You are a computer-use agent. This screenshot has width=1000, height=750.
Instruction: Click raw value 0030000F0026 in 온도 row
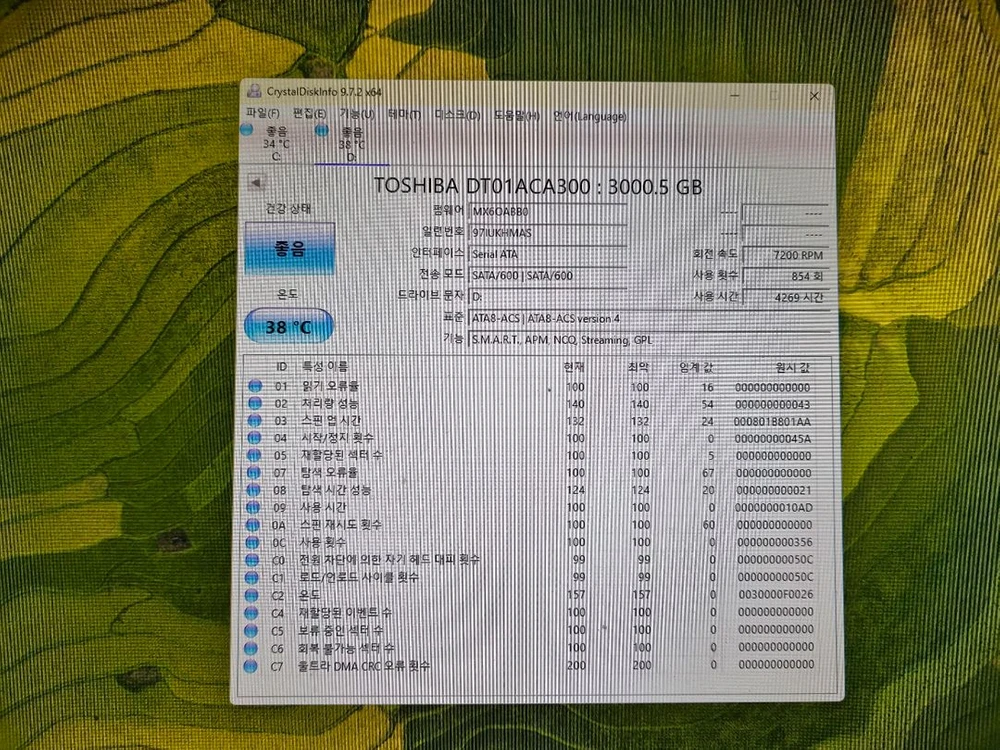776,594
